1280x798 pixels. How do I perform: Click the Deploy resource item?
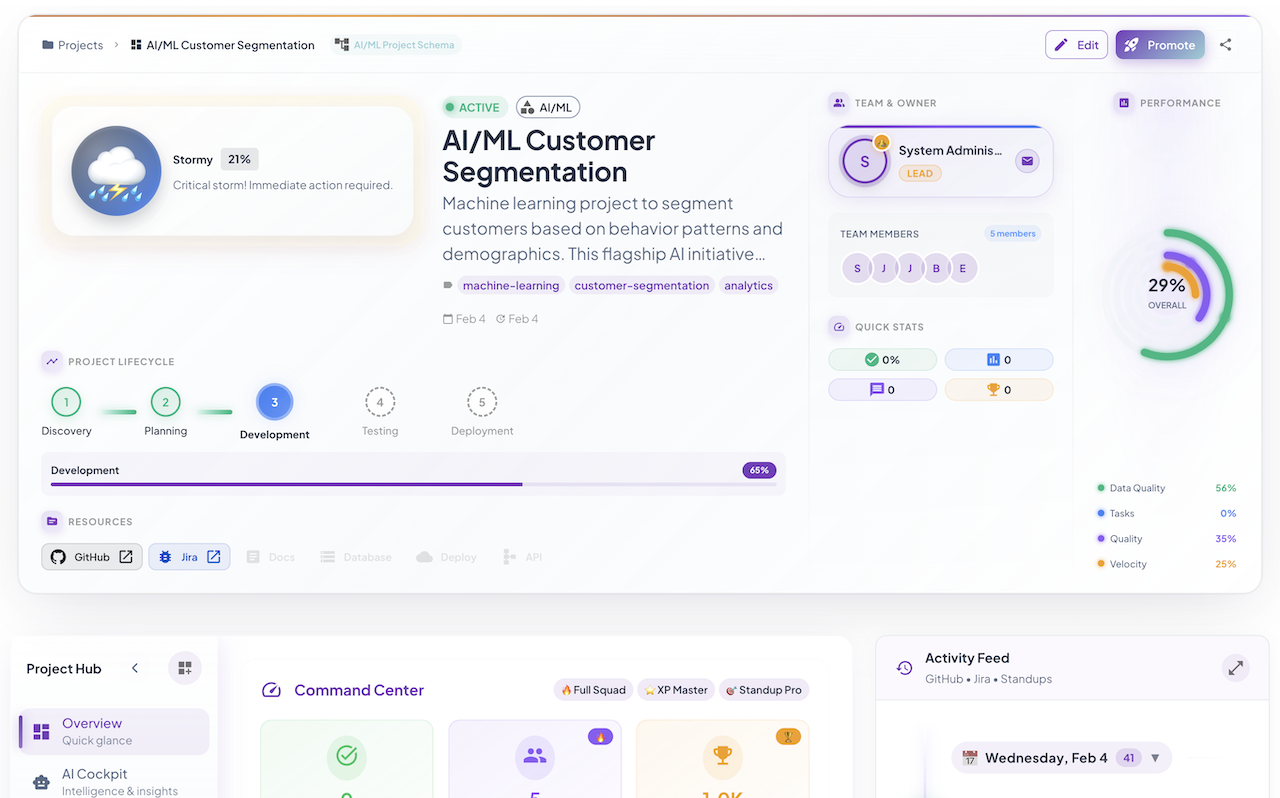(446, 557)
